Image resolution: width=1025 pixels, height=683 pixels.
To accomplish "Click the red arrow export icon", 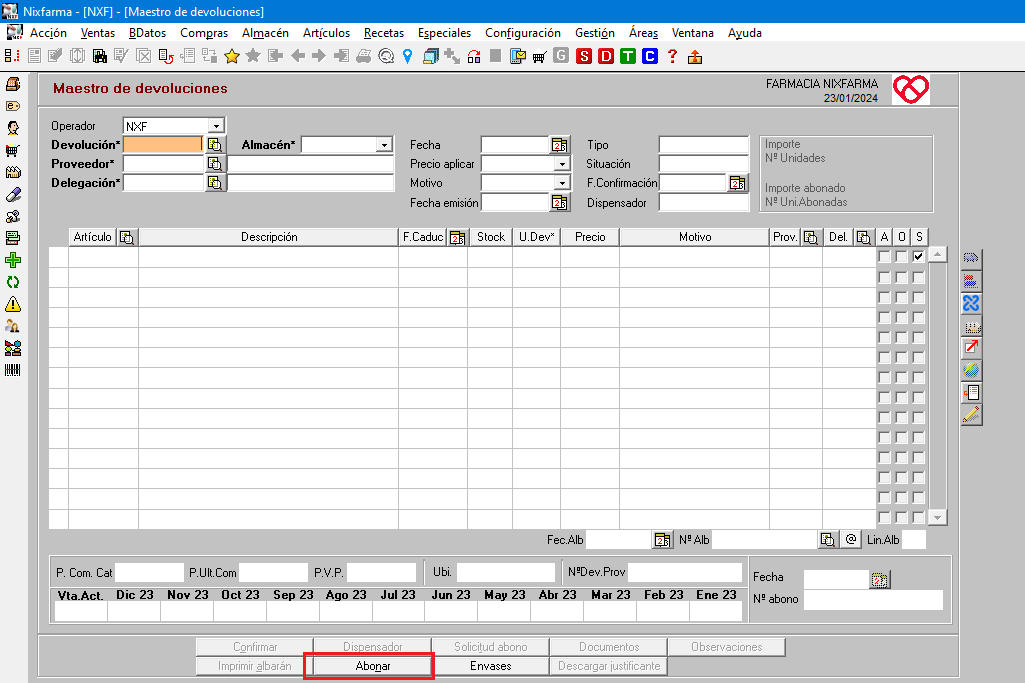I will (971, 347).
